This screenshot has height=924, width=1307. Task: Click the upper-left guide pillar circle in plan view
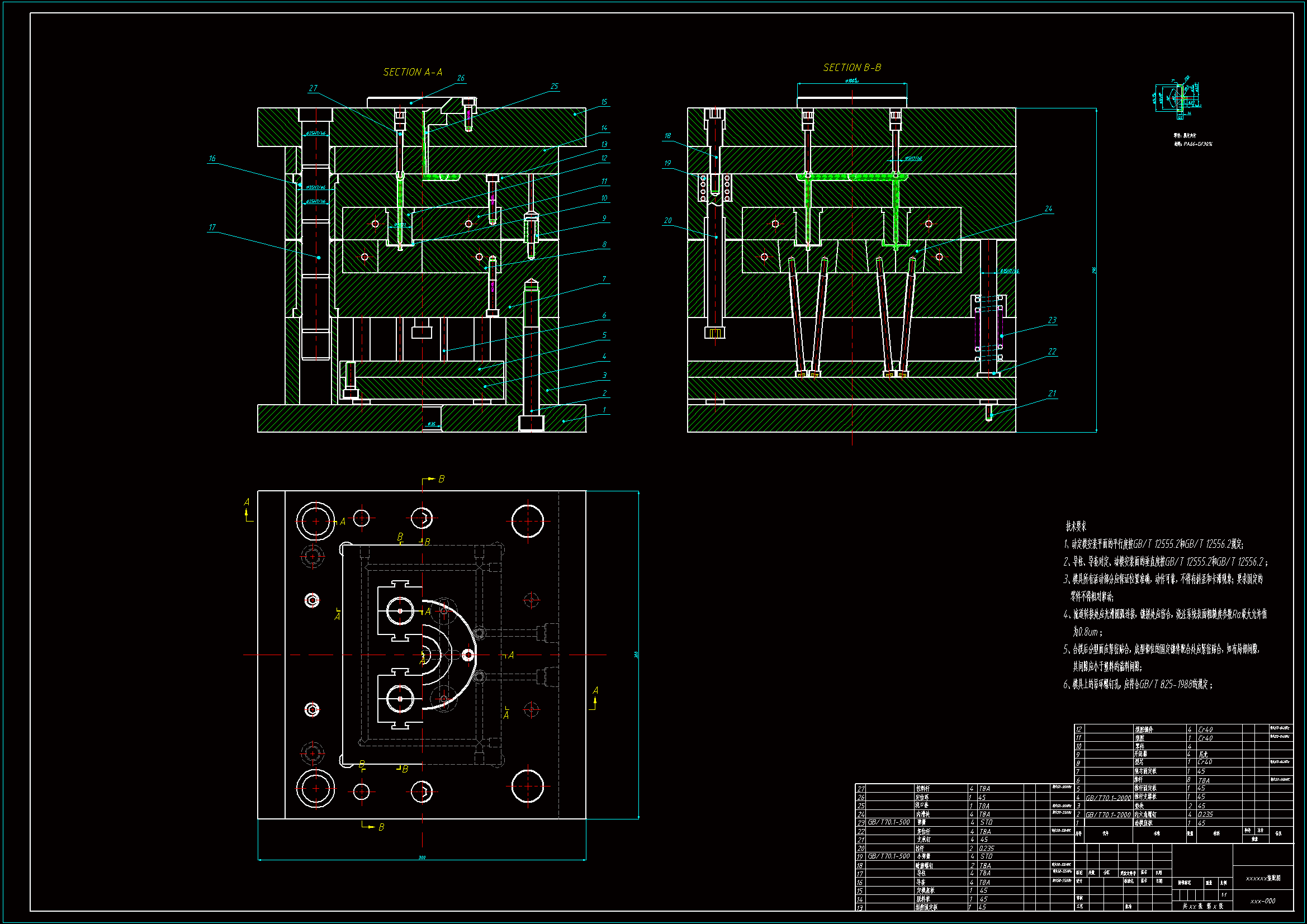pos(315,521)
